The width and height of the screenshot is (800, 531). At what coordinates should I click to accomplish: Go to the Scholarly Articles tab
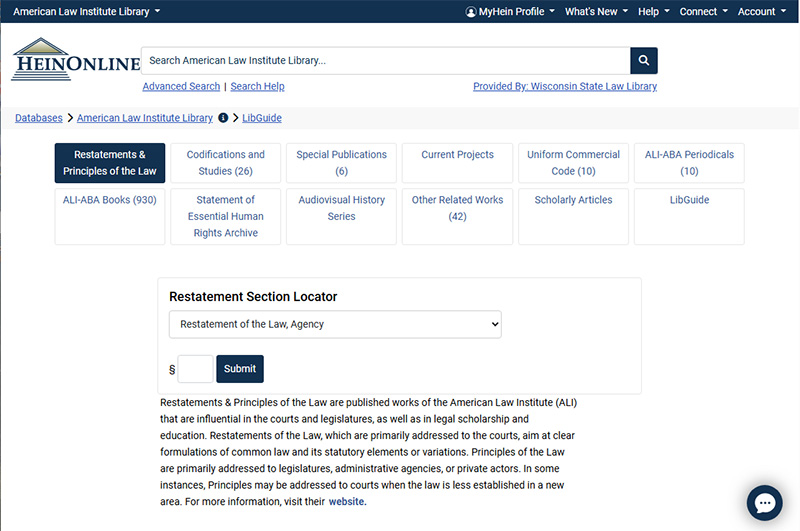[x=573, y=217]
